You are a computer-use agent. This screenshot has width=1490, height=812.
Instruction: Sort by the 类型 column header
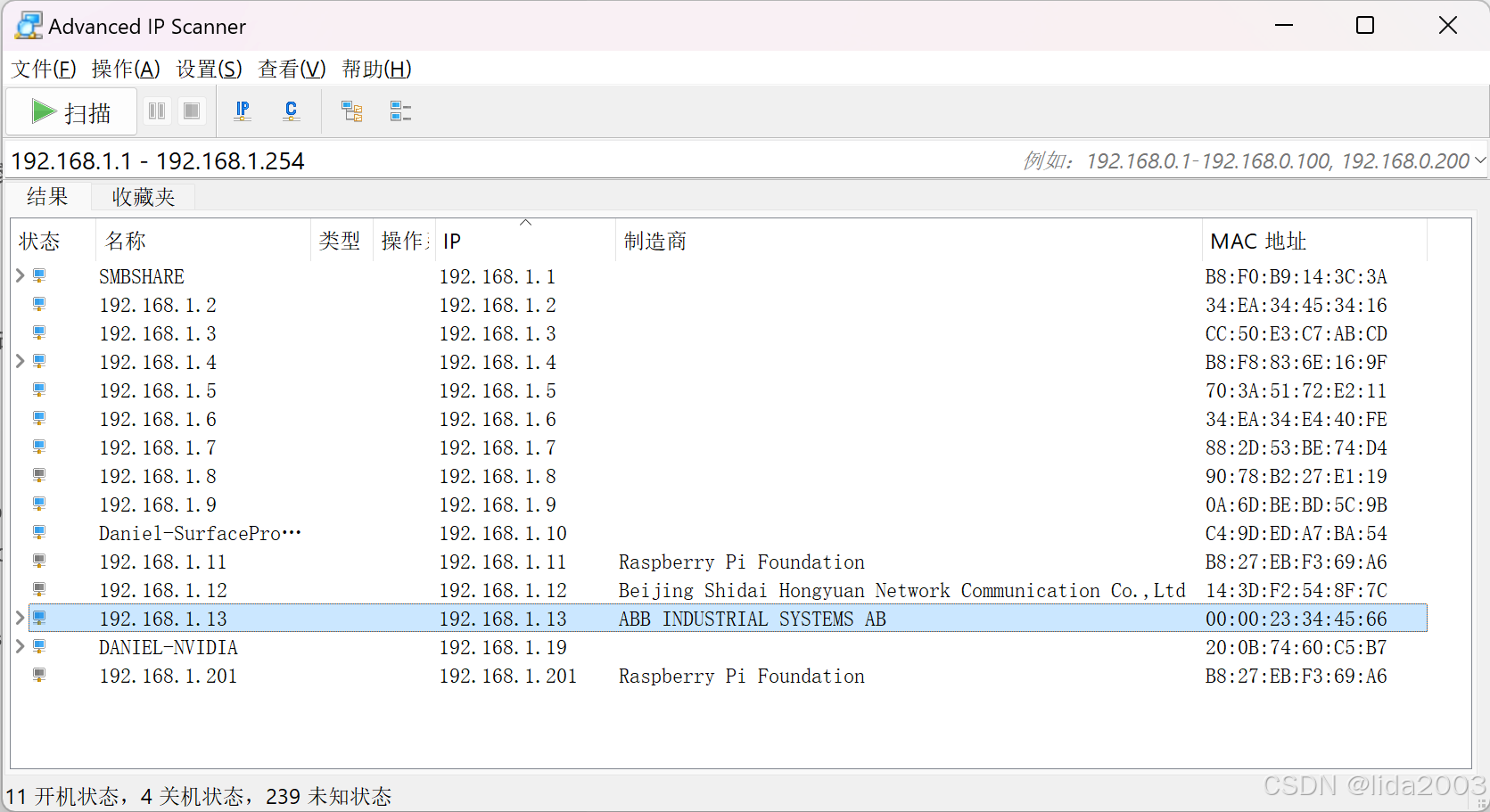click(x=341, y=241)
